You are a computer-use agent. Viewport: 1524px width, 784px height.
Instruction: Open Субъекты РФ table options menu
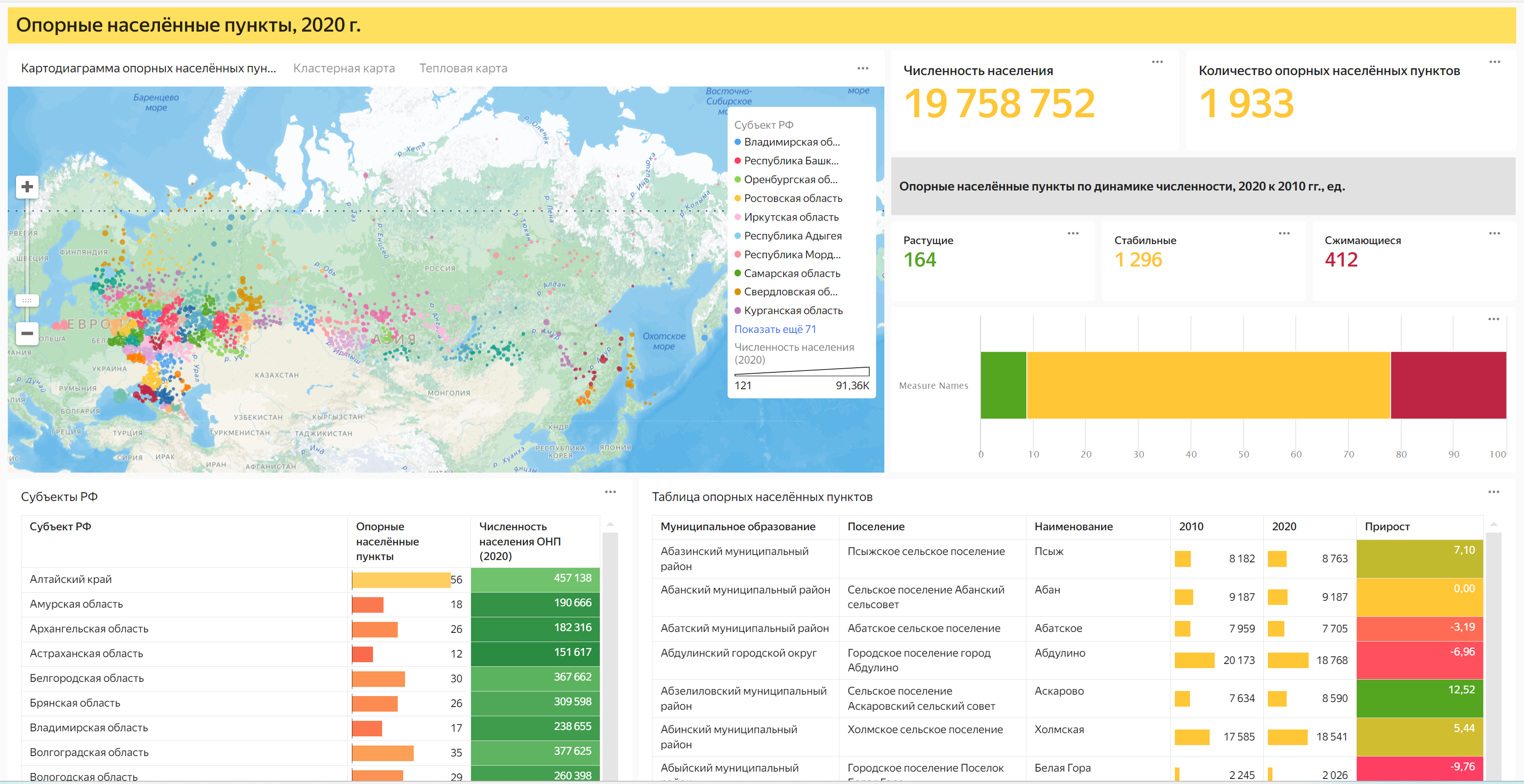click(x=610, y=492)
